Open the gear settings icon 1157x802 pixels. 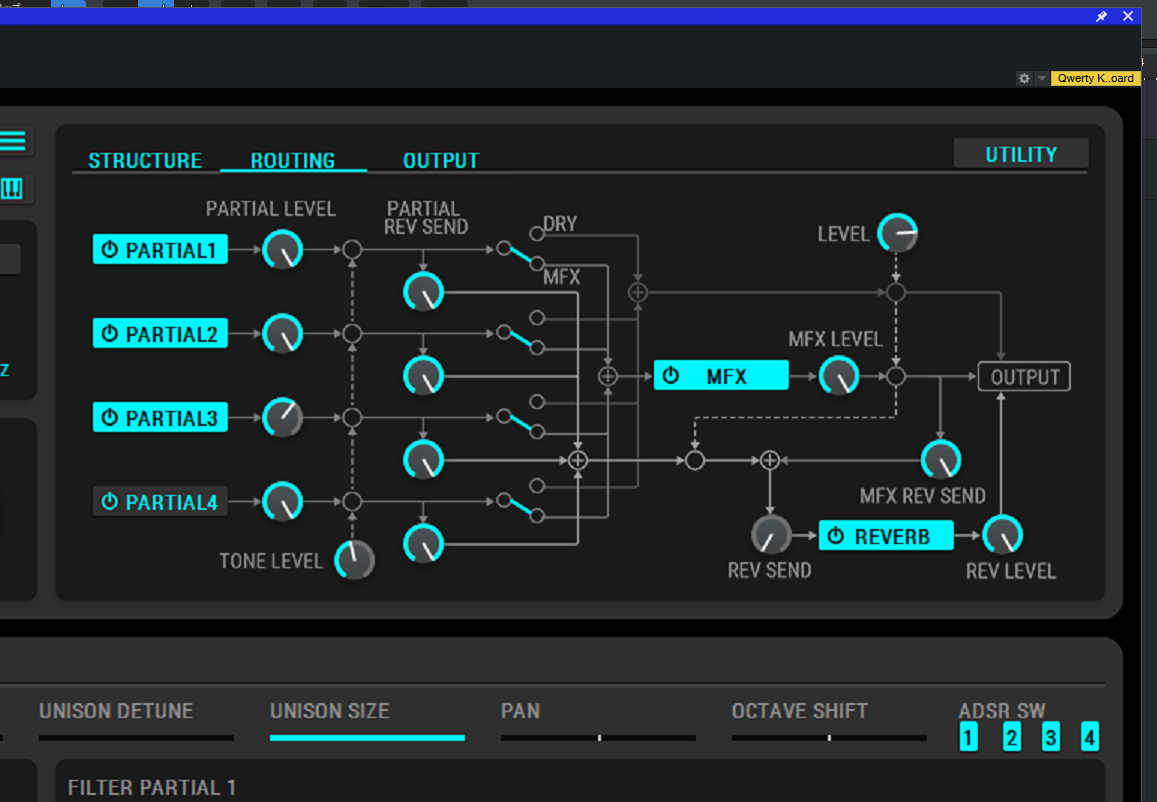[x=1024, y=78]
